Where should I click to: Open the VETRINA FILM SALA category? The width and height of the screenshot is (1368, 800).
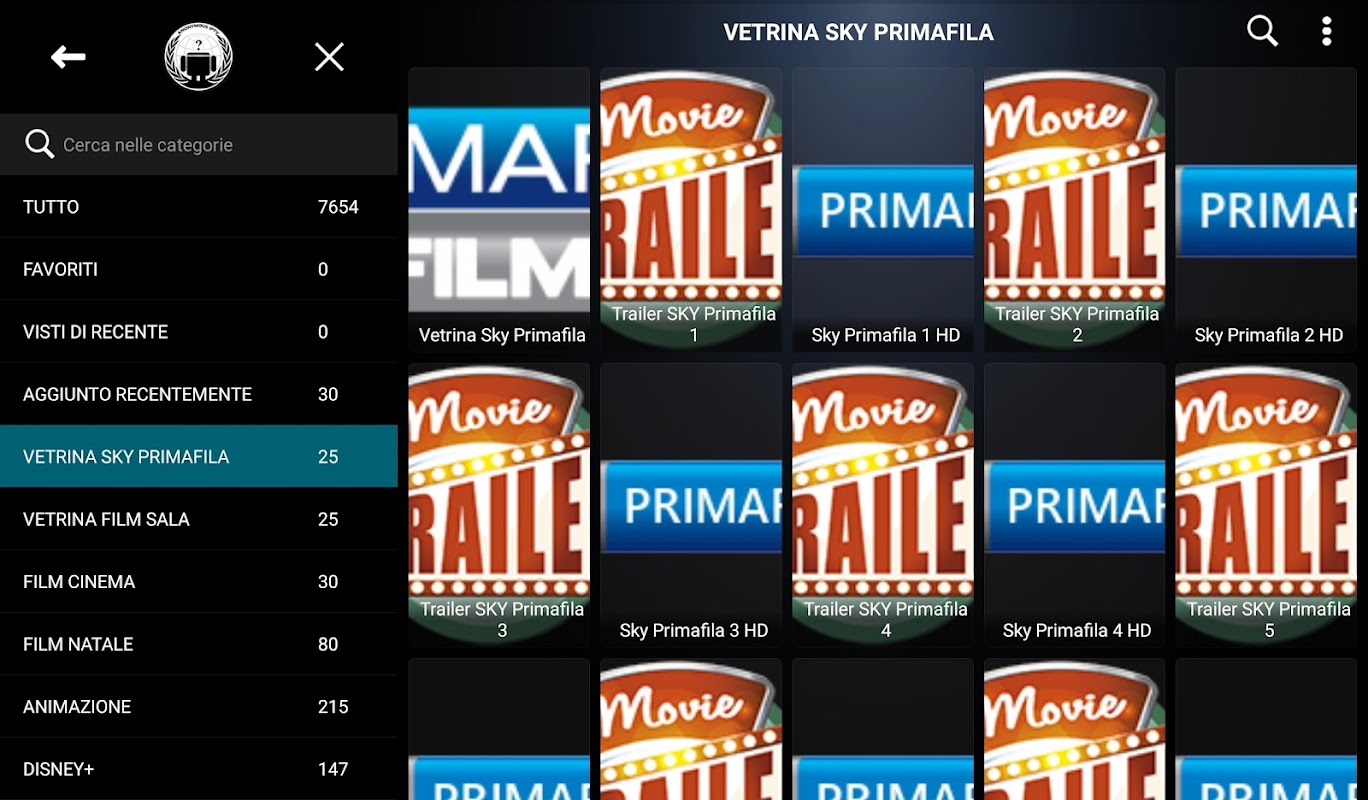point(199,519)
